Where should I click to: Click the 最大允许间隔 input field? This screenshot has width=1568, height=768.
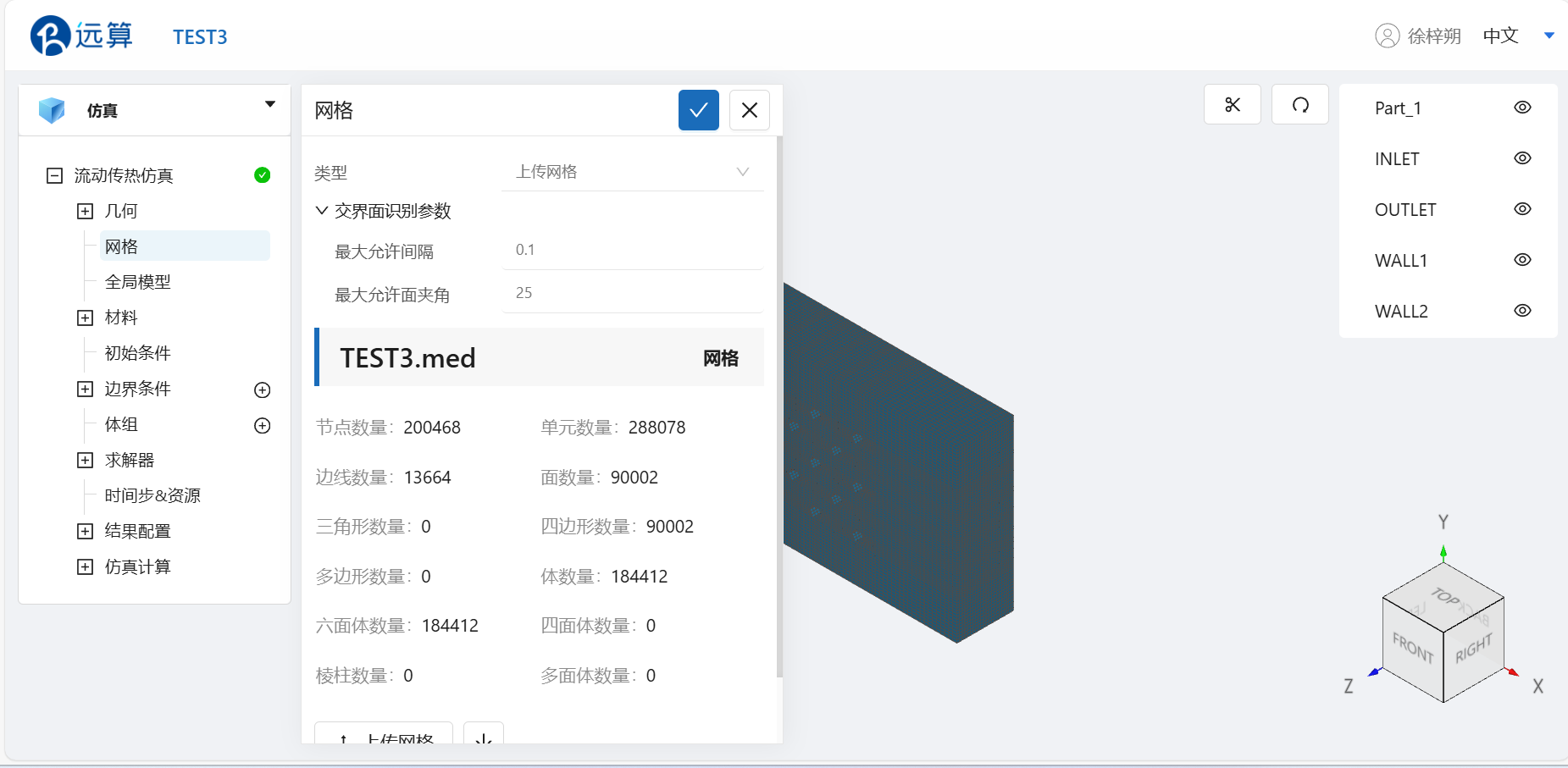pos(633,250)
